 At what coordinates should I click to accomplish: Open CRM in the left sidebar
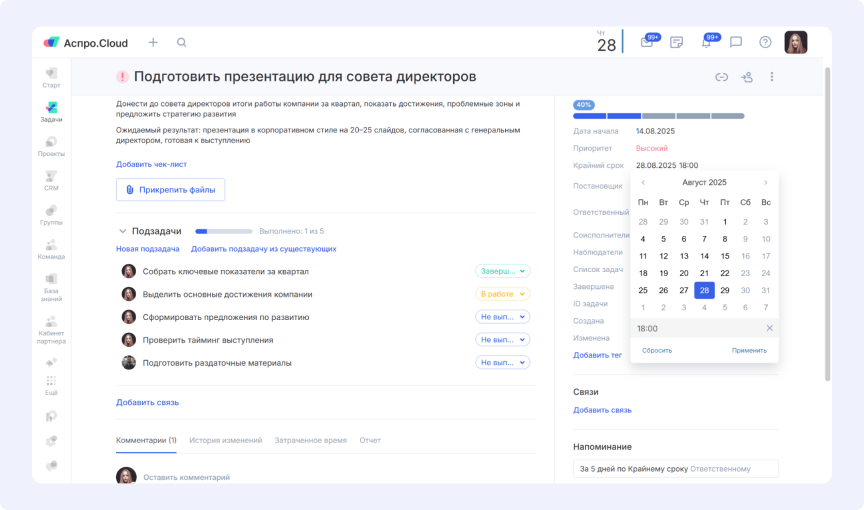51,180
